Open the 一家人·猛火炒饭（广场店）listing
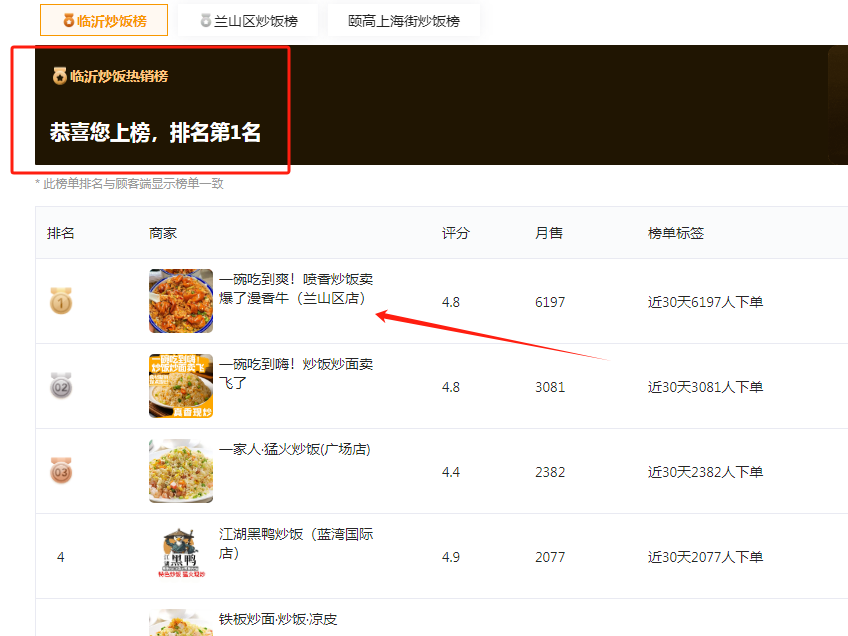The image size is (848, 636). [x=296, y=450]
